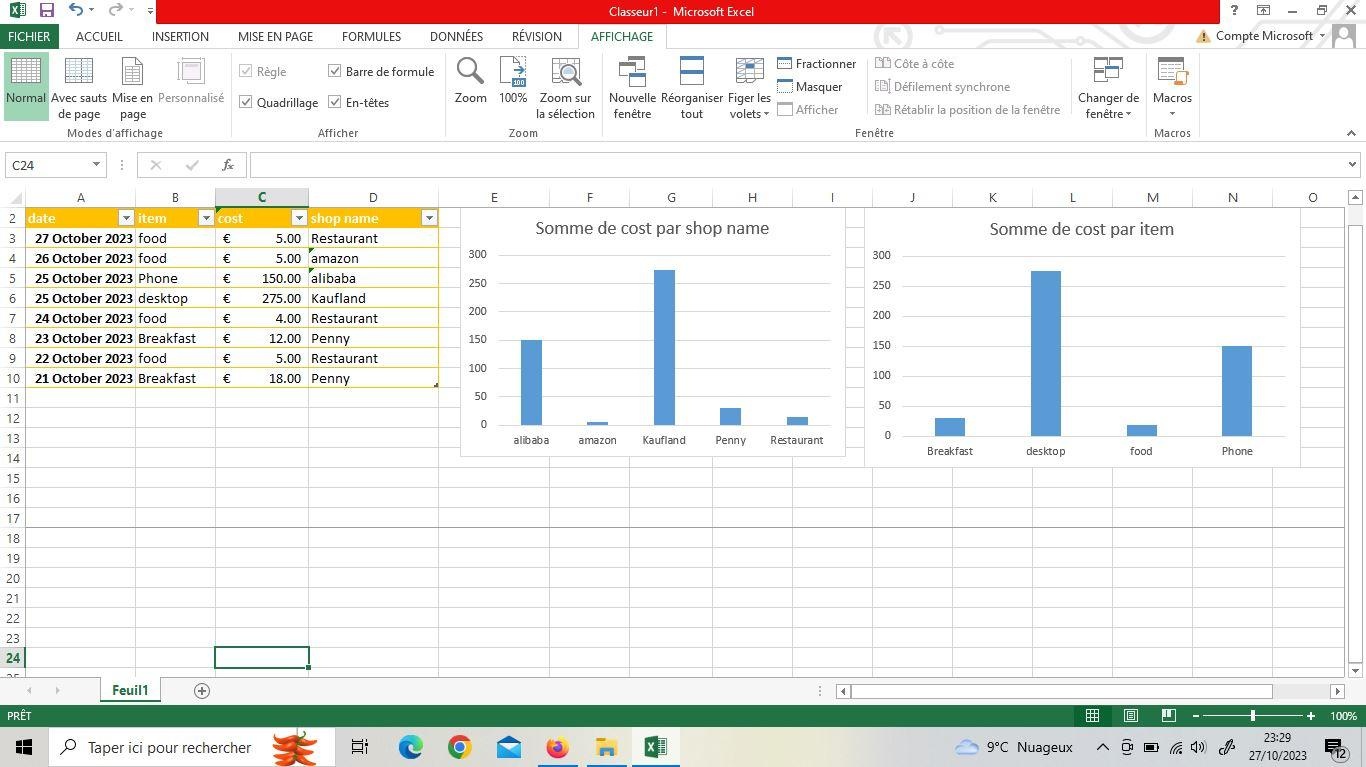Viewport: 1366px width, 767px height.
Task: Select the 'Somme de cost par item' chart
Action: (1082, 337)
